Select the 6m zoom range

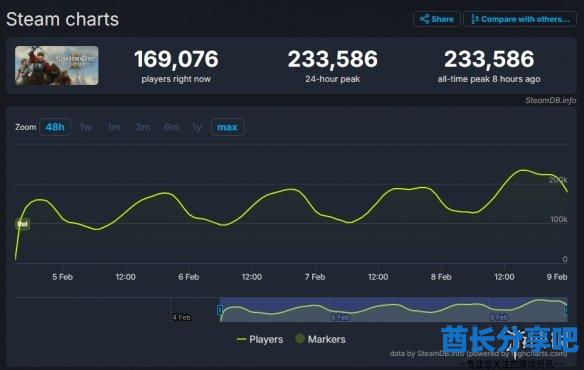[171, 127]
